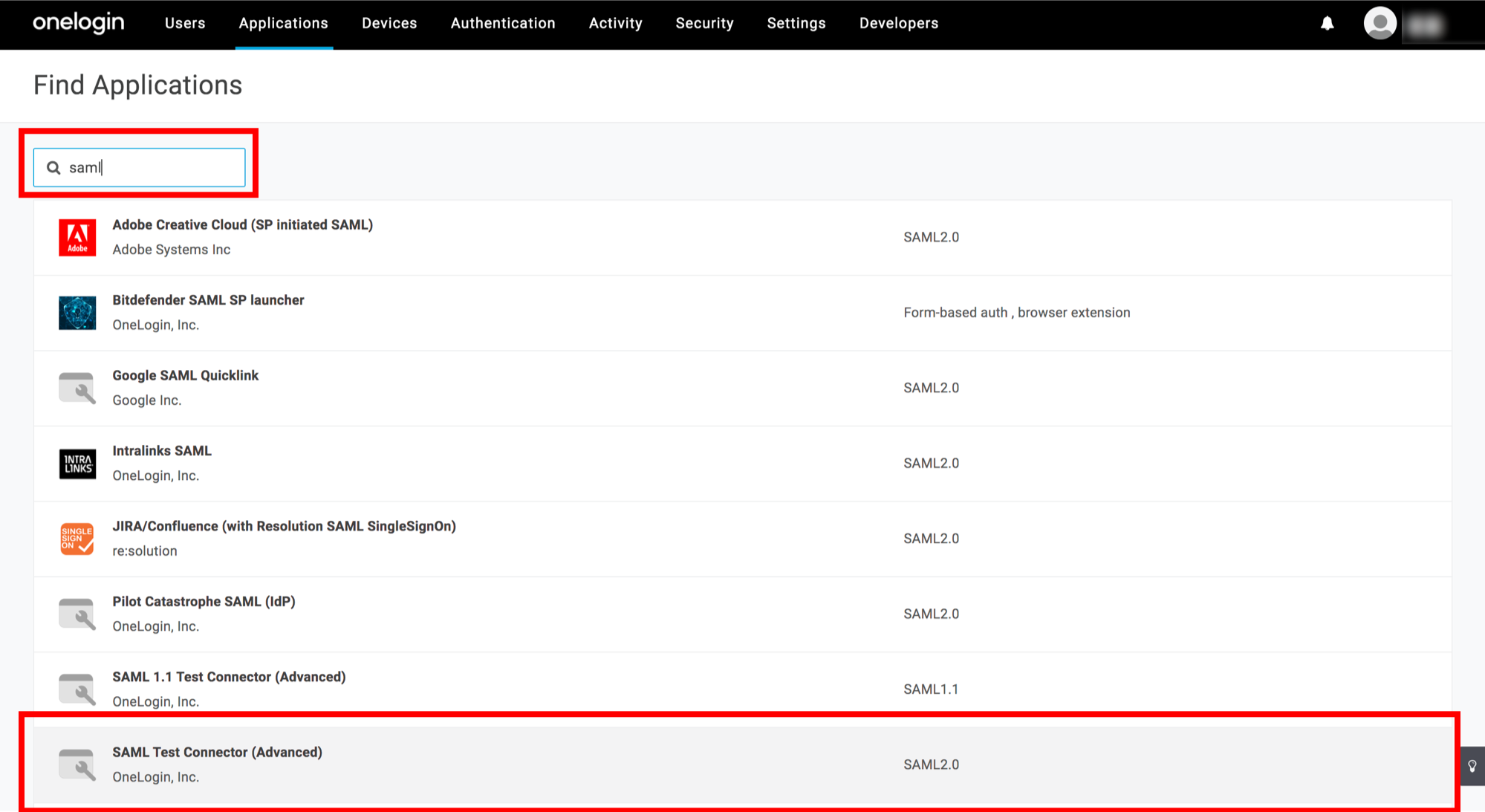
Task: Click the blurred account name
Action: click(x=1426, y=25)
